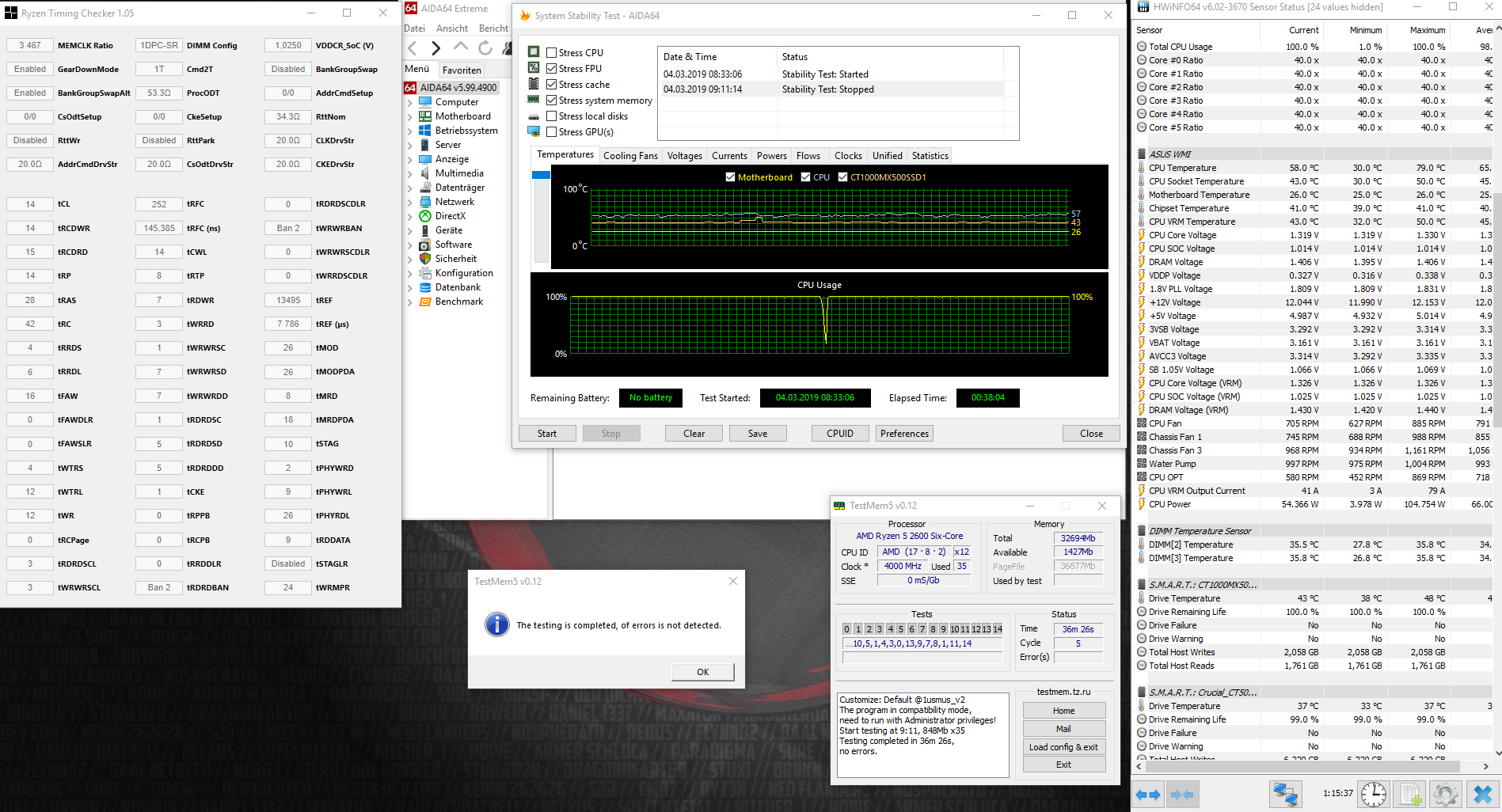Expand the Netzwerk tree node

coord(410,202)
